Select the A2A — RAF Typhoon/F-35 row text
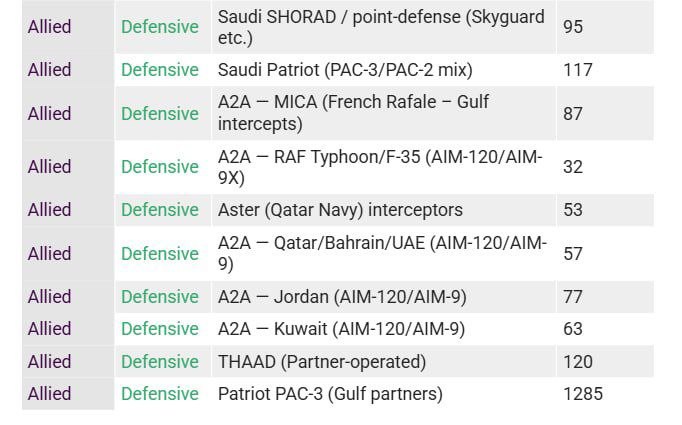The height and width of the screenshot is (425, 682). tap(380, 167)
